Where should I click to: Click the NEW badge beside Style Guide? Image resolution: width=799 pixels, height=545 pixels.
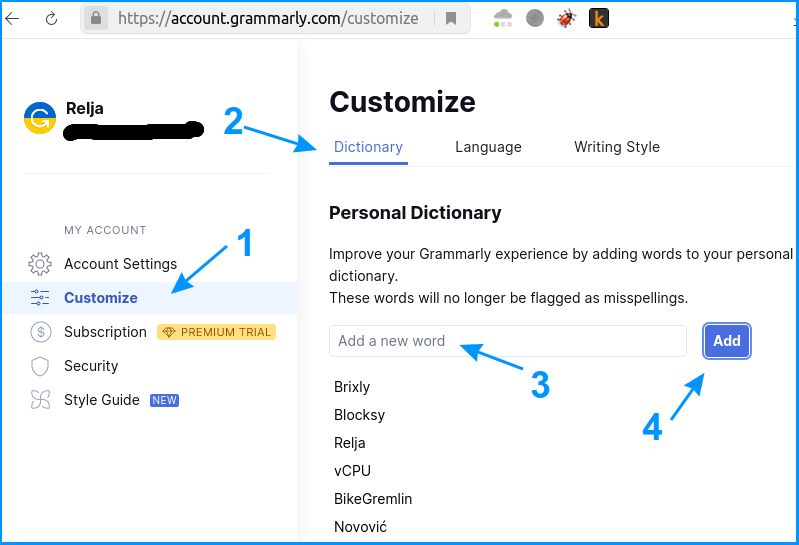(164, 400)
